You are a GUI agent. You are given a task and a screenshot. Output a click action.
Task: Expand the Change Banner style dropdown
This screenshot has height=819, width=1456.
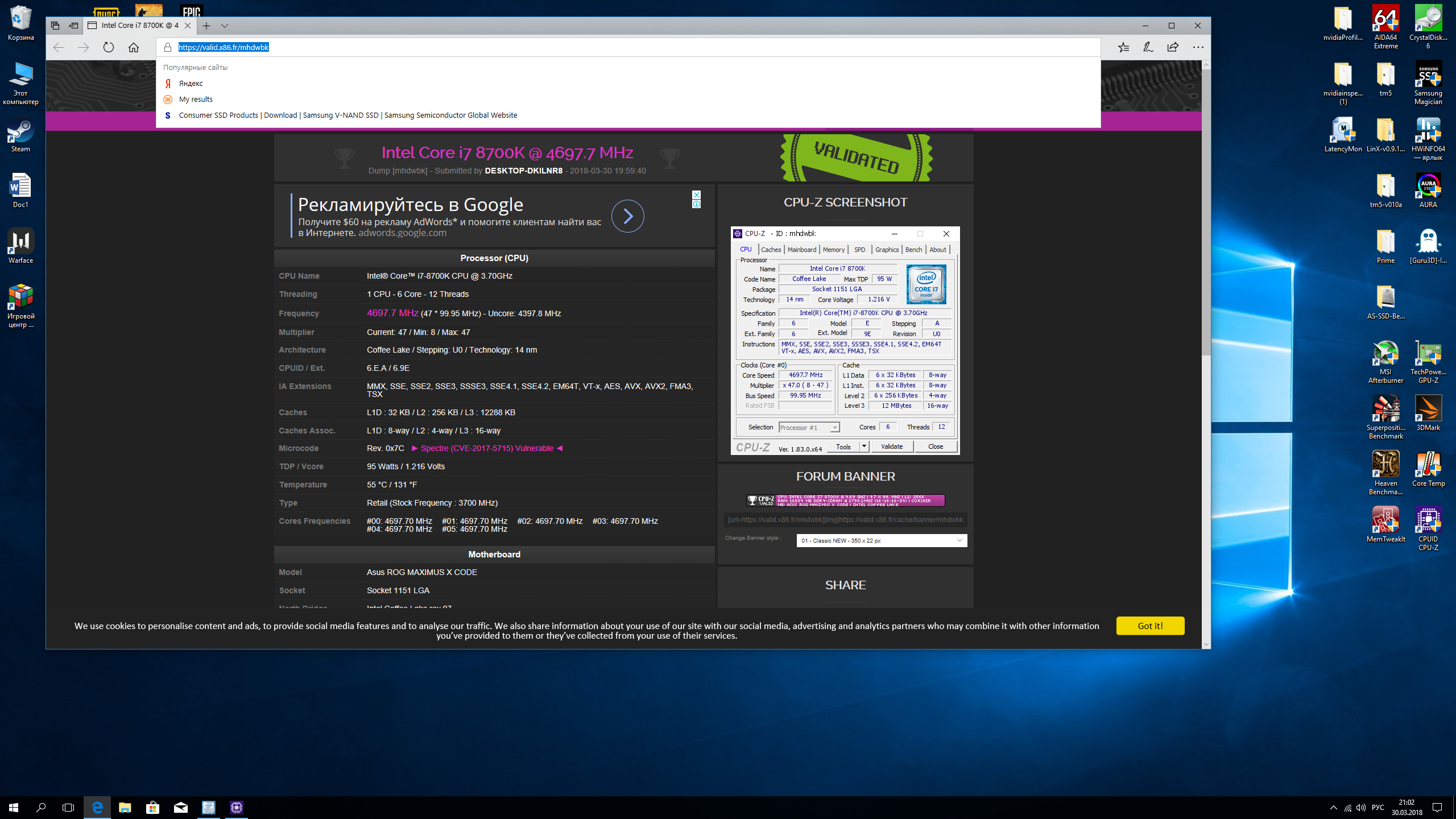(x=881, y=540)
